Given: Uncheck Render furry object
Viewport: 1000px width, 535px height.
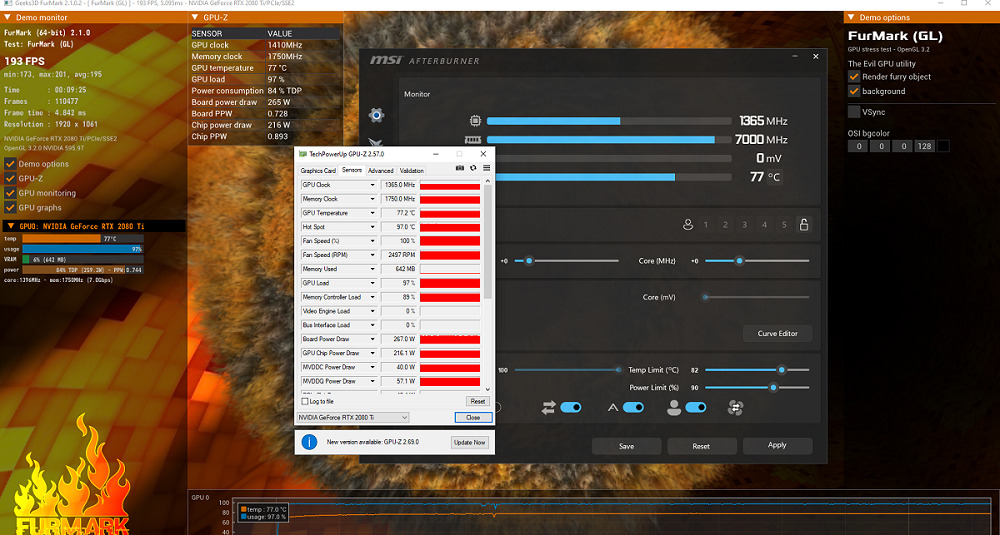Looking at the screenshot, I should pos(854,77).
